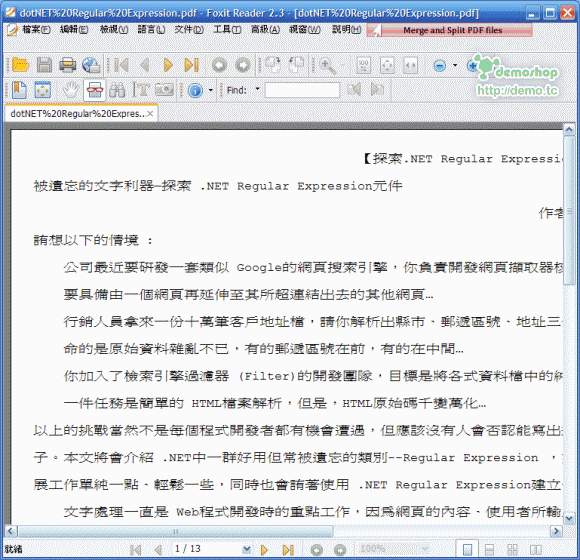The width and height of the screenshot is (580, 560).
Task: Switch to continuous facing page layout
Action: pos(512,550)
